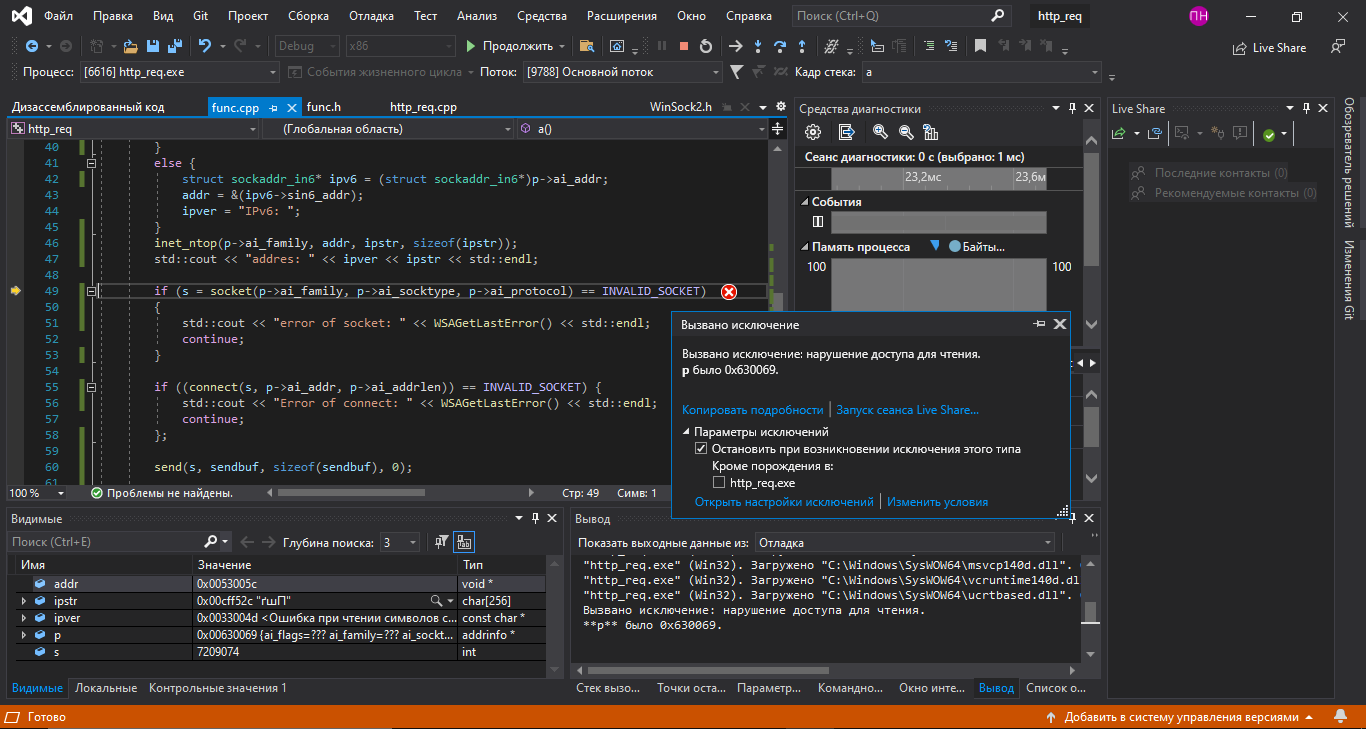Open the Debug configuration dropdown
The width and height of the screenshot is (1366, 729).
(x=306, y=46)
